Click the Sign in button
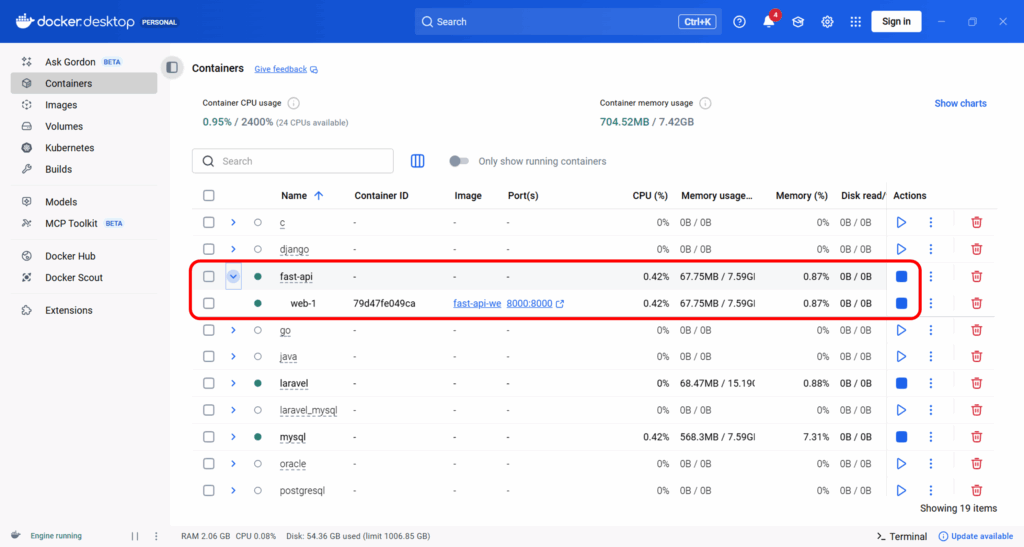Screen dimensions: 1024x547 [895, 22]
